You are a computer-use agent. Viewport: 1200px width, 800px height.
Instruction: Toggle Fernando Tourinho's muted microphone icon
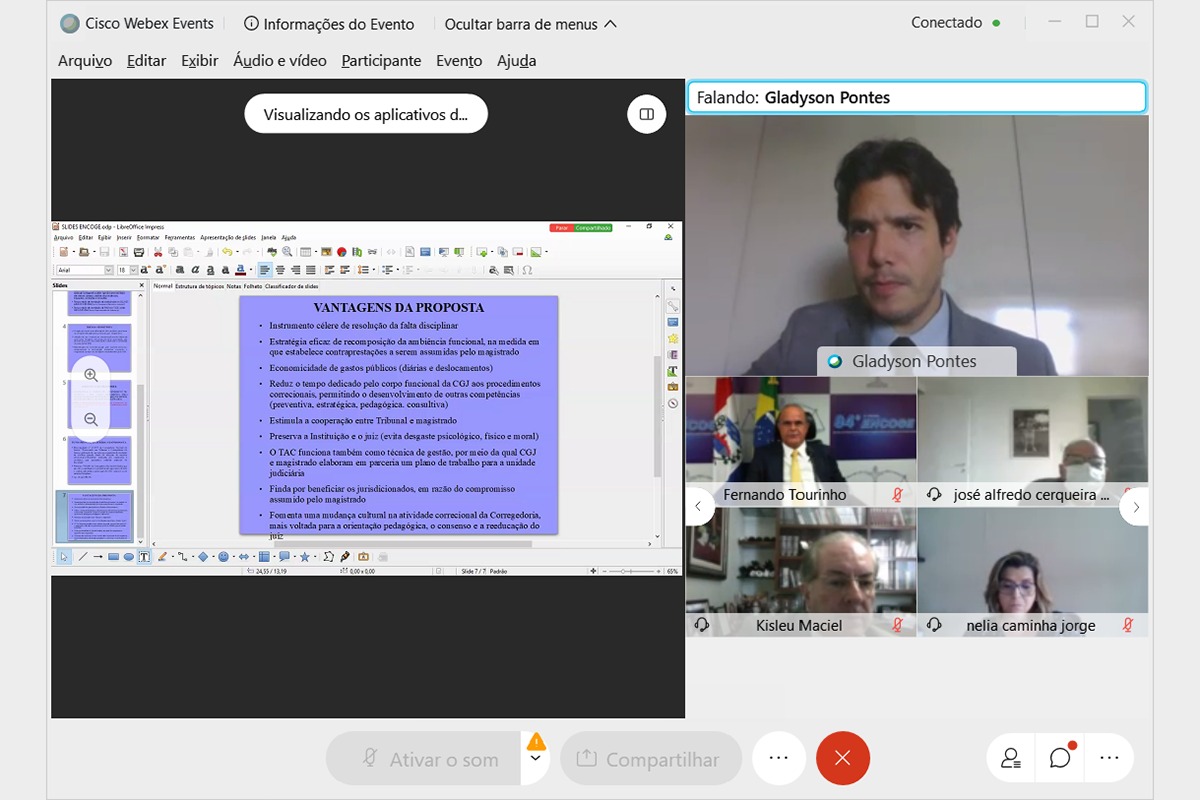pos(897,495)
